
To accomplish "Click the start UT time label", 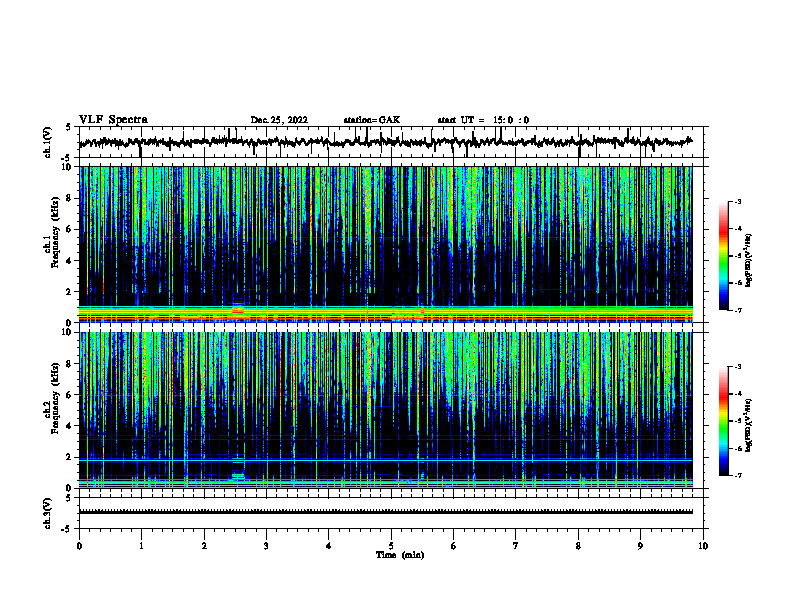I will click(483, 120).
